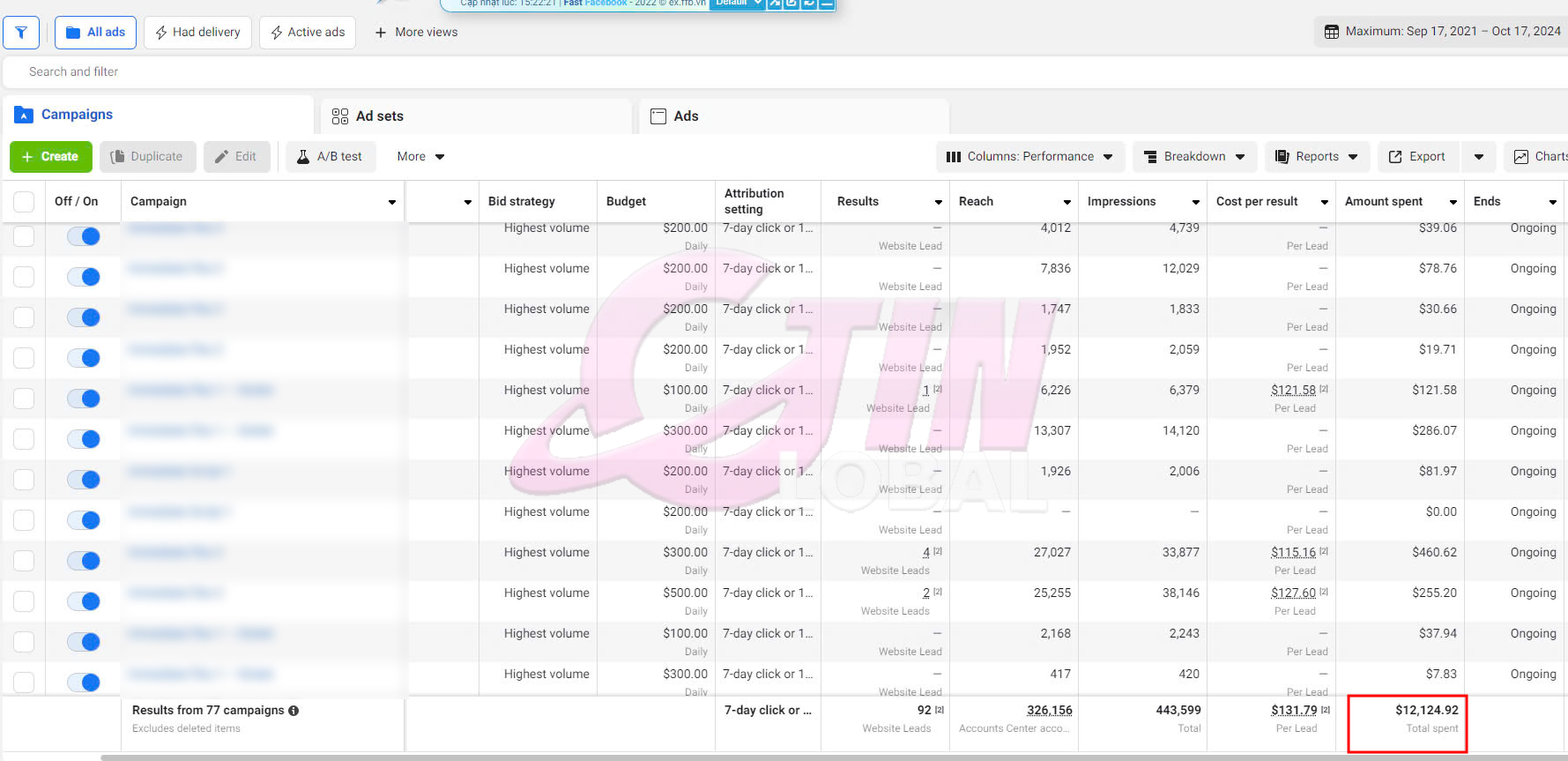1568x761 pixels.
Task: Switch off the campaign that spent $7.83
Action: (x=84, y=683)
